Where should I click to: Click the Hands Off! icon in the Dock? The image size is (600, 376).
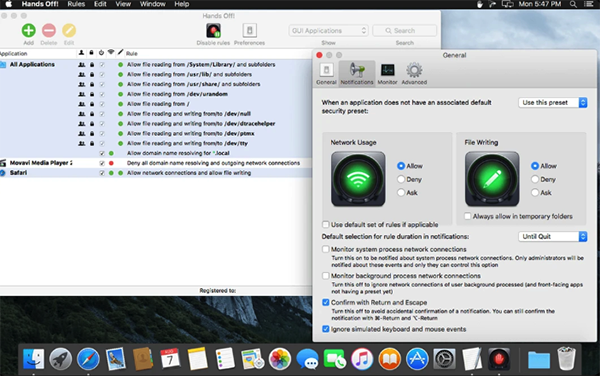pos(499,359)
